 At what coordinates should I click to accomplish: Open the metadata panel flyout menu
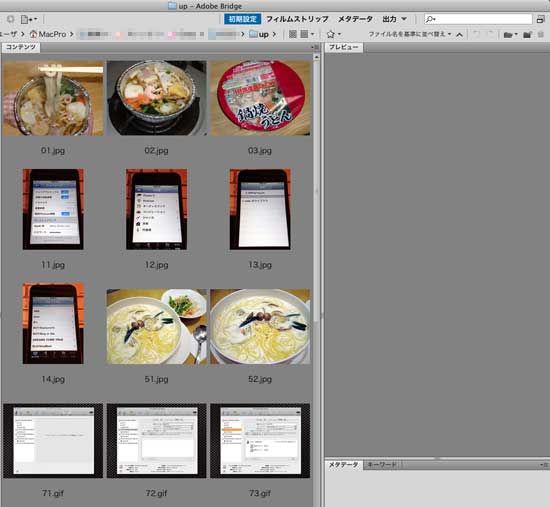click(544, 465)
